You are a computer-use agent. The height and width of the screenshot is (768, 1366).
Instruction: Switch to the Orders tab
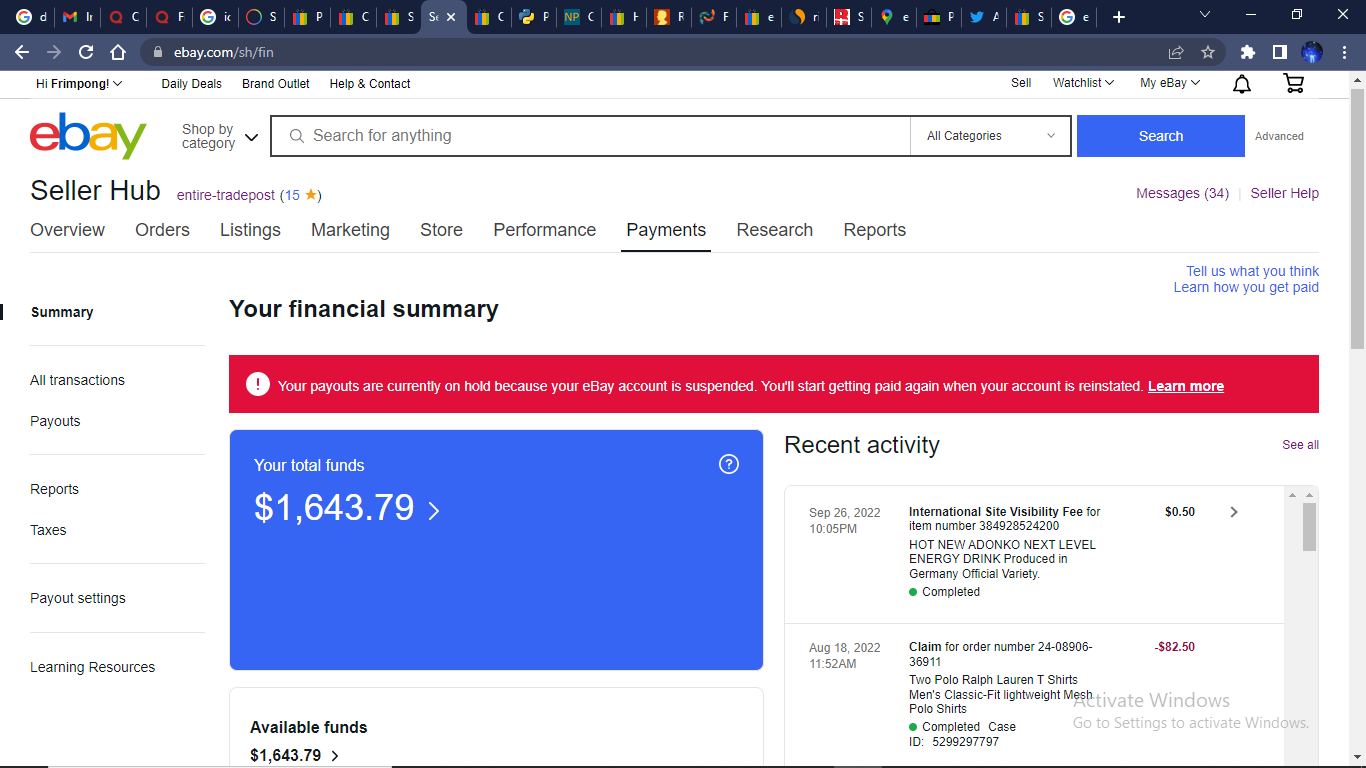[162, 230]
